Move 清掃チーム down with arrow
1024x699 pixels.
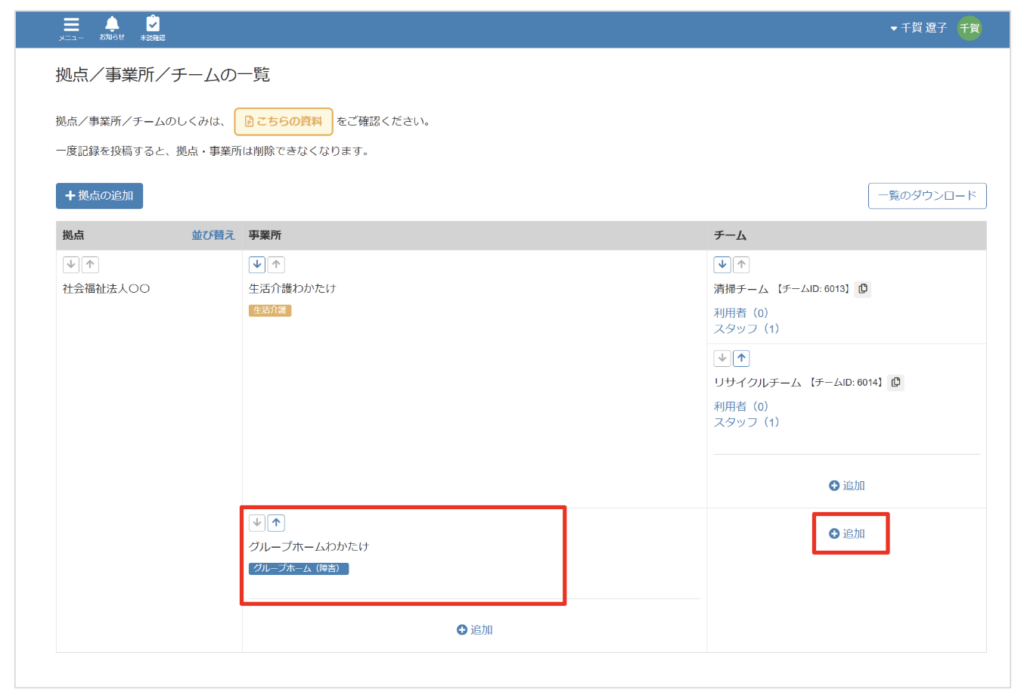tap(722, 265)
